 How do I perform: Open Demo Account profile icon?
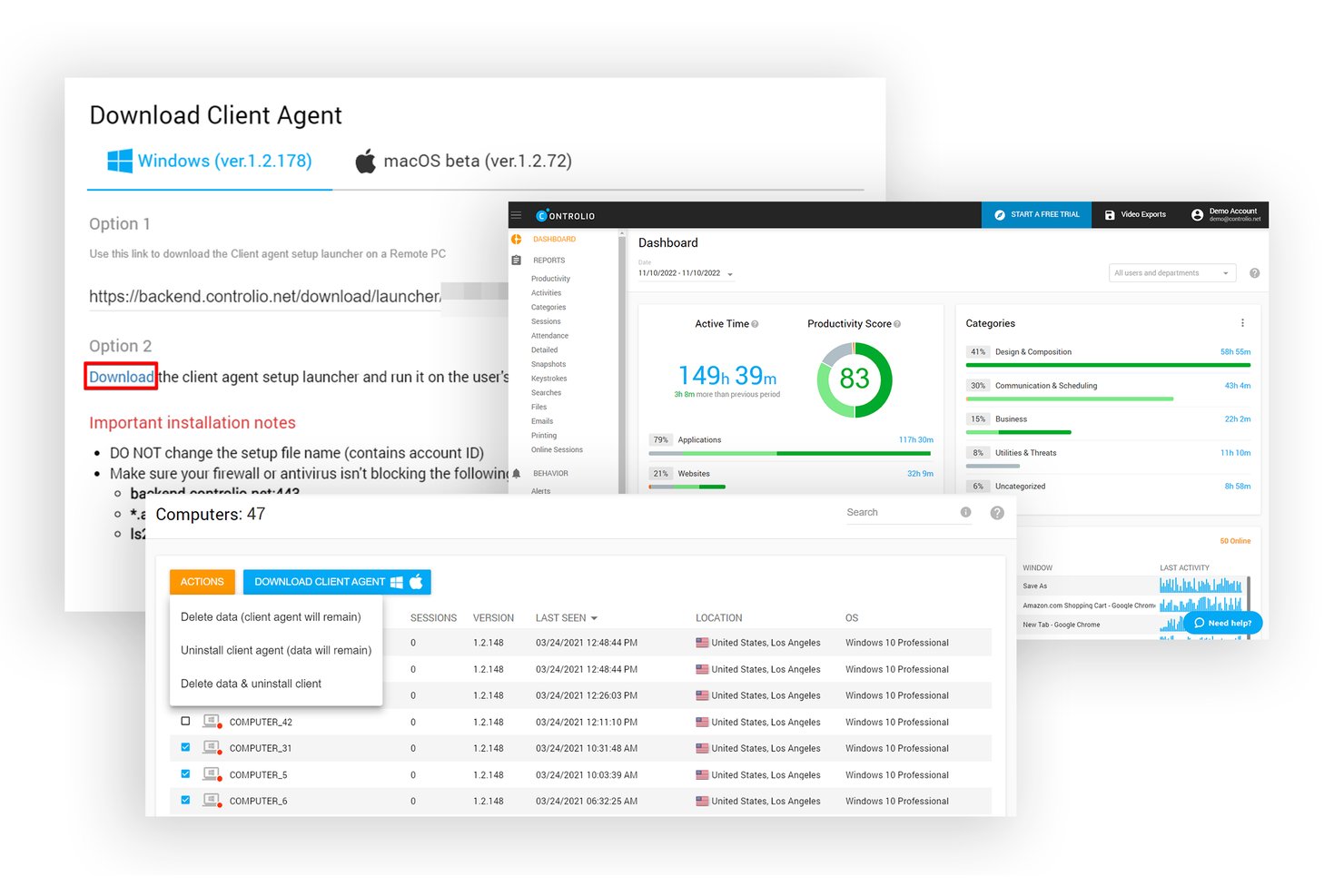tap(1197, 215)
